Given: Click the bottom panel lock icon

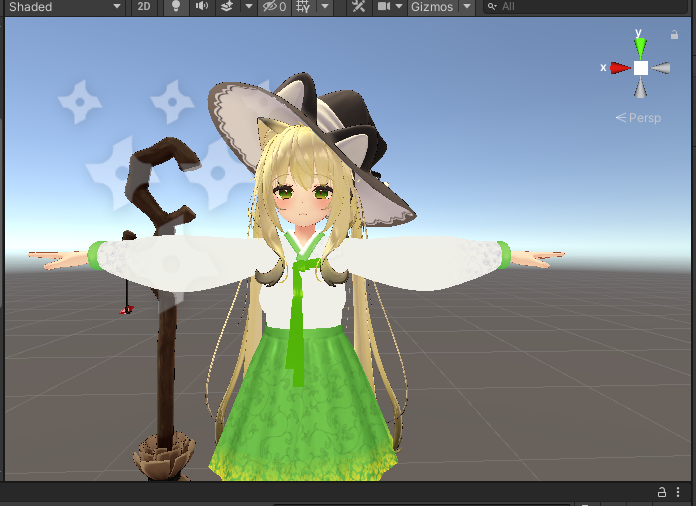Looking at the screenshot, I should click(661, 492).
